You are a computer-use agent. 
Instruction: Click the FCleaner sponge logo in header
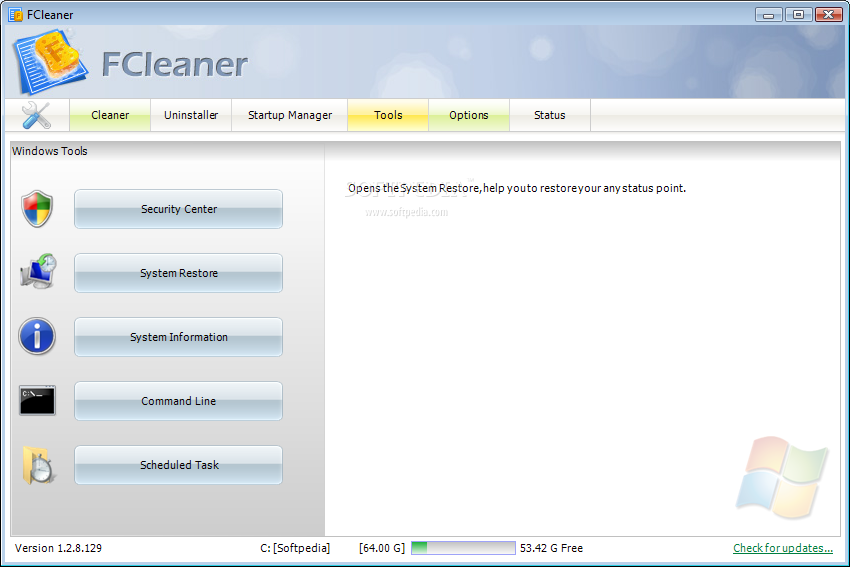click(51, 62)
